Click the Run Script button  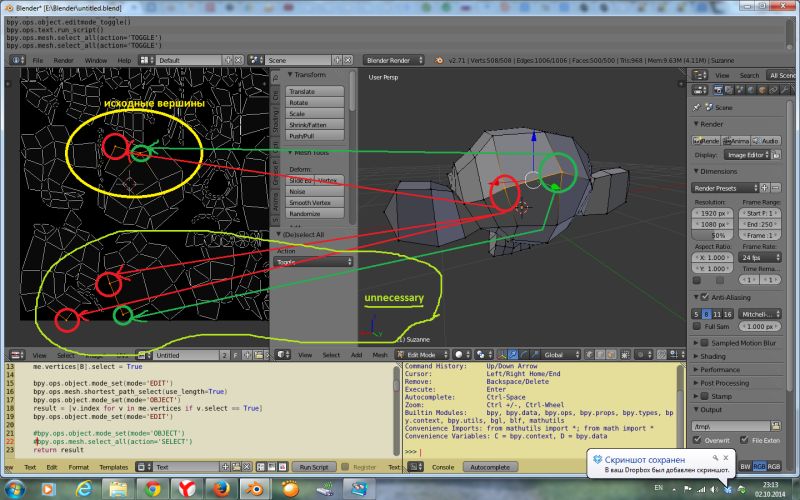314,467
